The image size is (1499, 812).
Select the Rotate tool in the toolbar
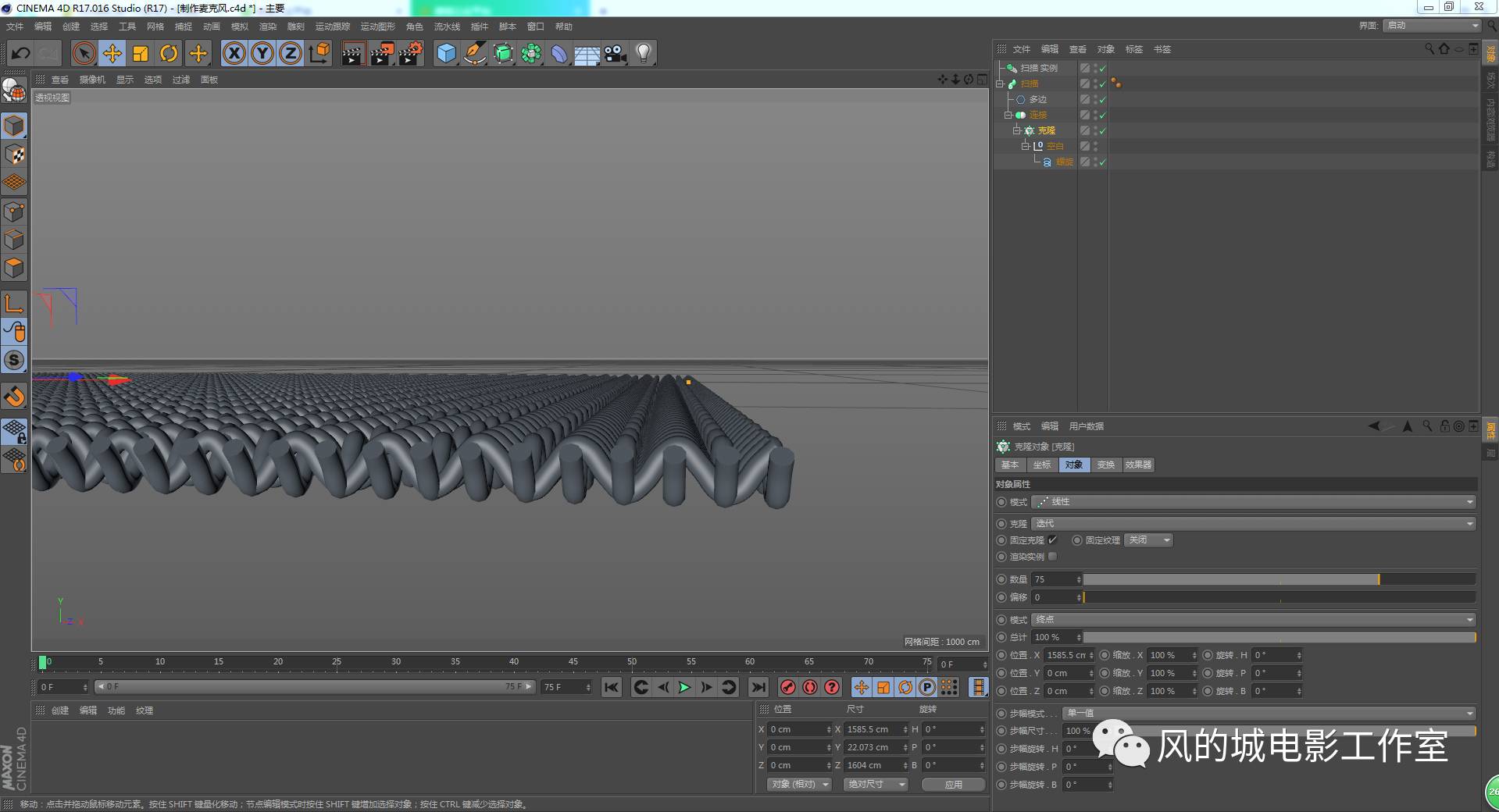(x=169, y=53)
